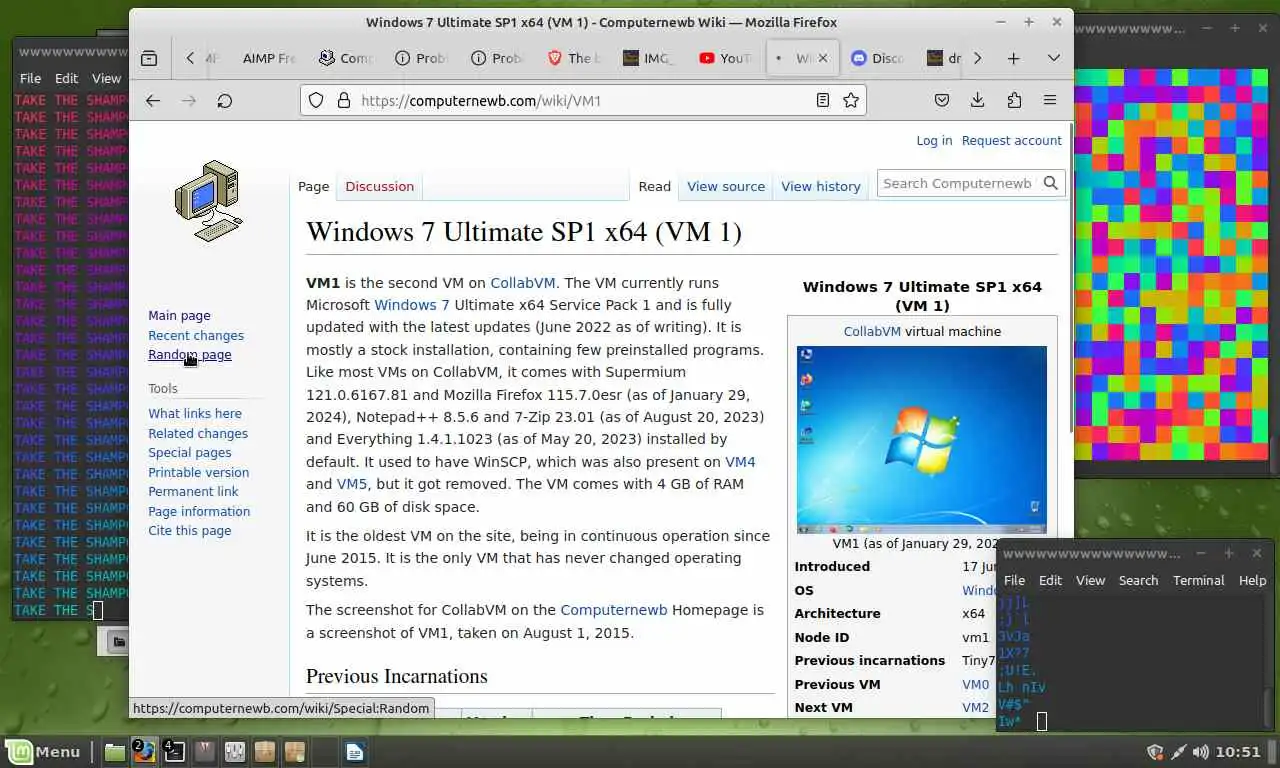Open Edit menu in left terminal

point(66,78)
